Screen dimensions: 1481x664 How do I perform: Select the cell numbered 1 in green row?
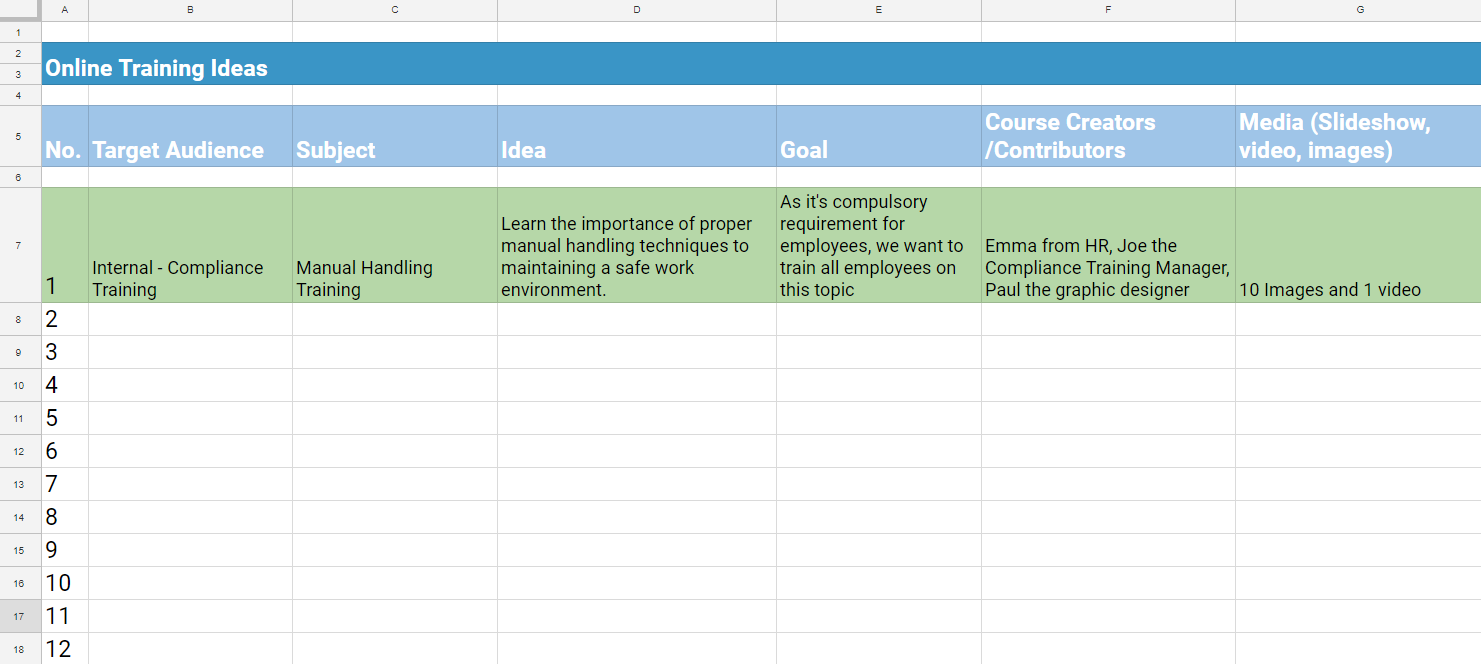click(65, 245)
